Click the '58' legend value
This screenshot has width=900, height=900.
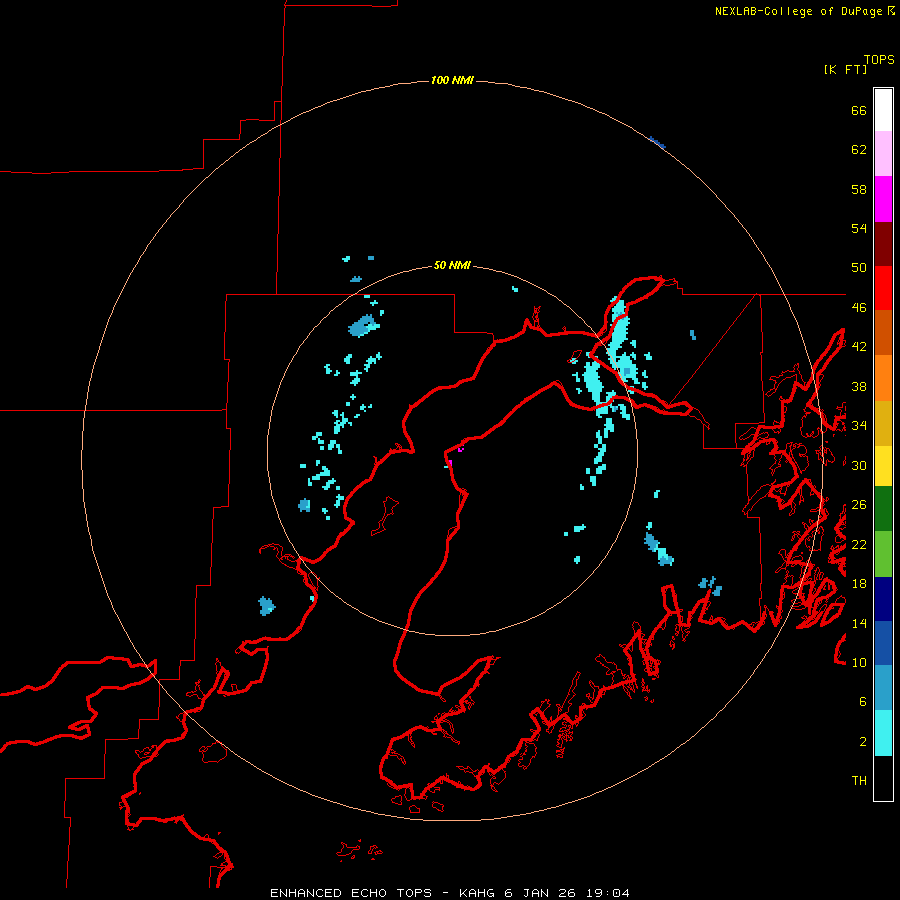tap(859, 189)
